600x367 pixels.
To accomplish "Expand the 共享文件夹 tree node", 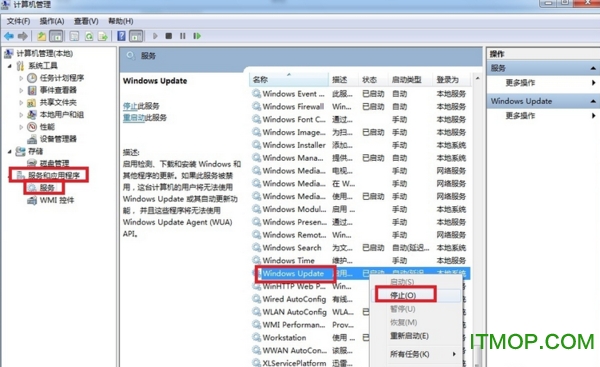I will pyautogui.click(x=21, y=103).
